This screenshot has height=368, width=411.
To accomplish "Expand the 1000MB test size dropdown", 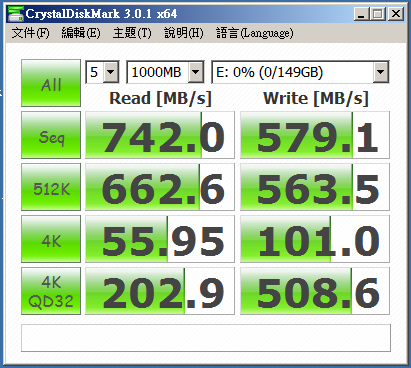I will (196, 72).
